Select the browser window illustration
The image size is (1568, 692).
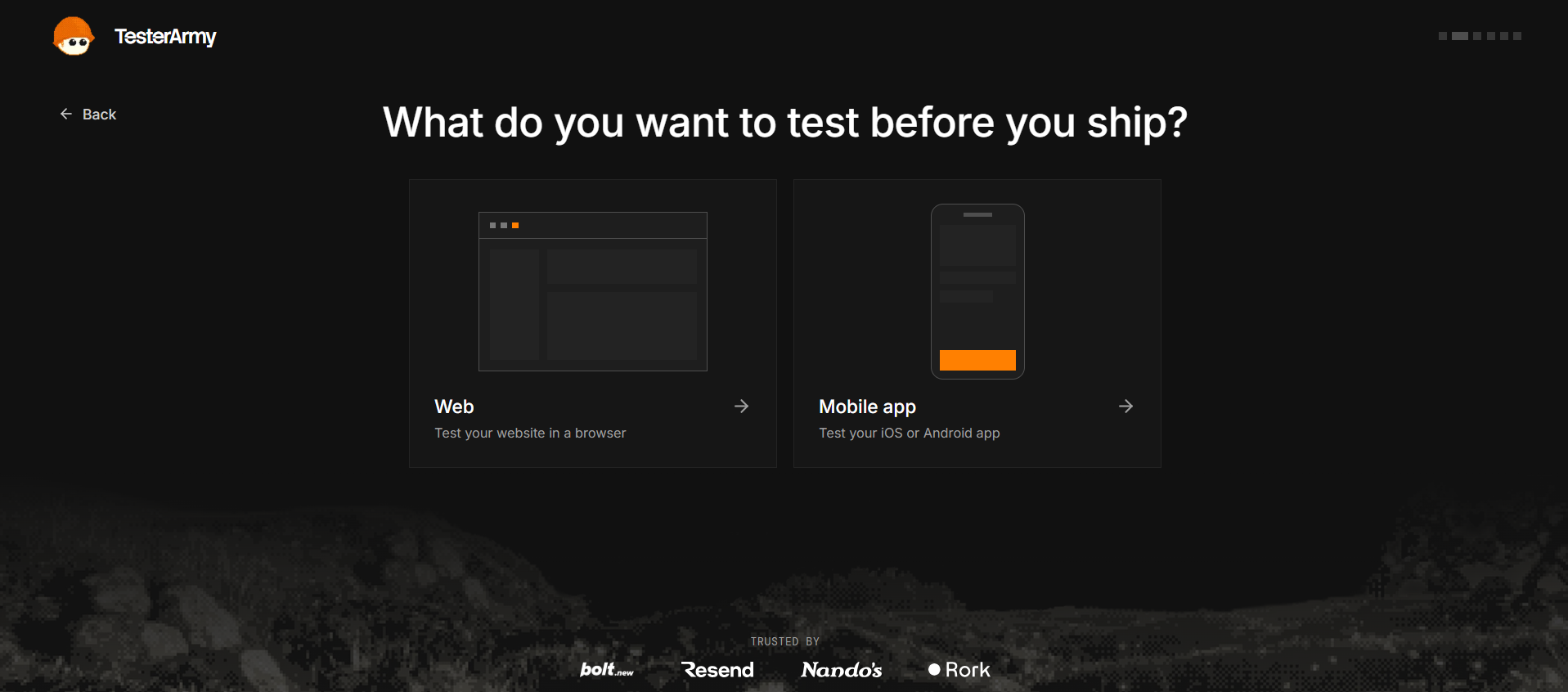click(593, 291)
